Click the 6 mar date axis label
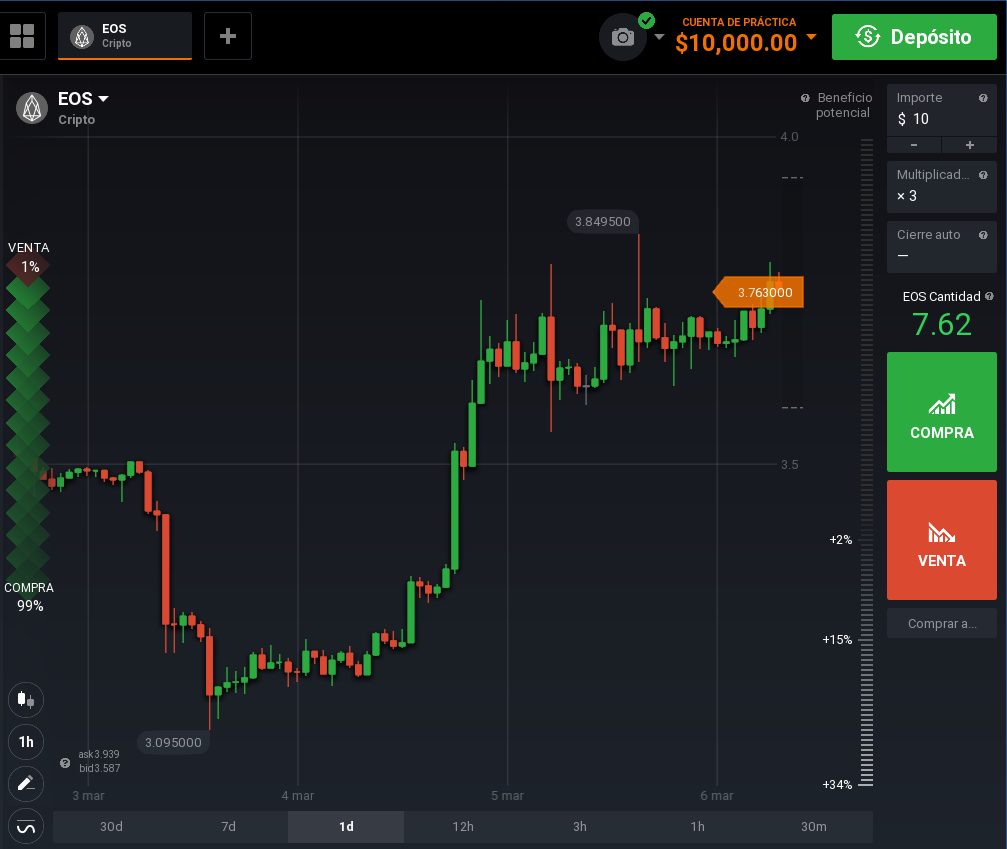 [717, 796]
